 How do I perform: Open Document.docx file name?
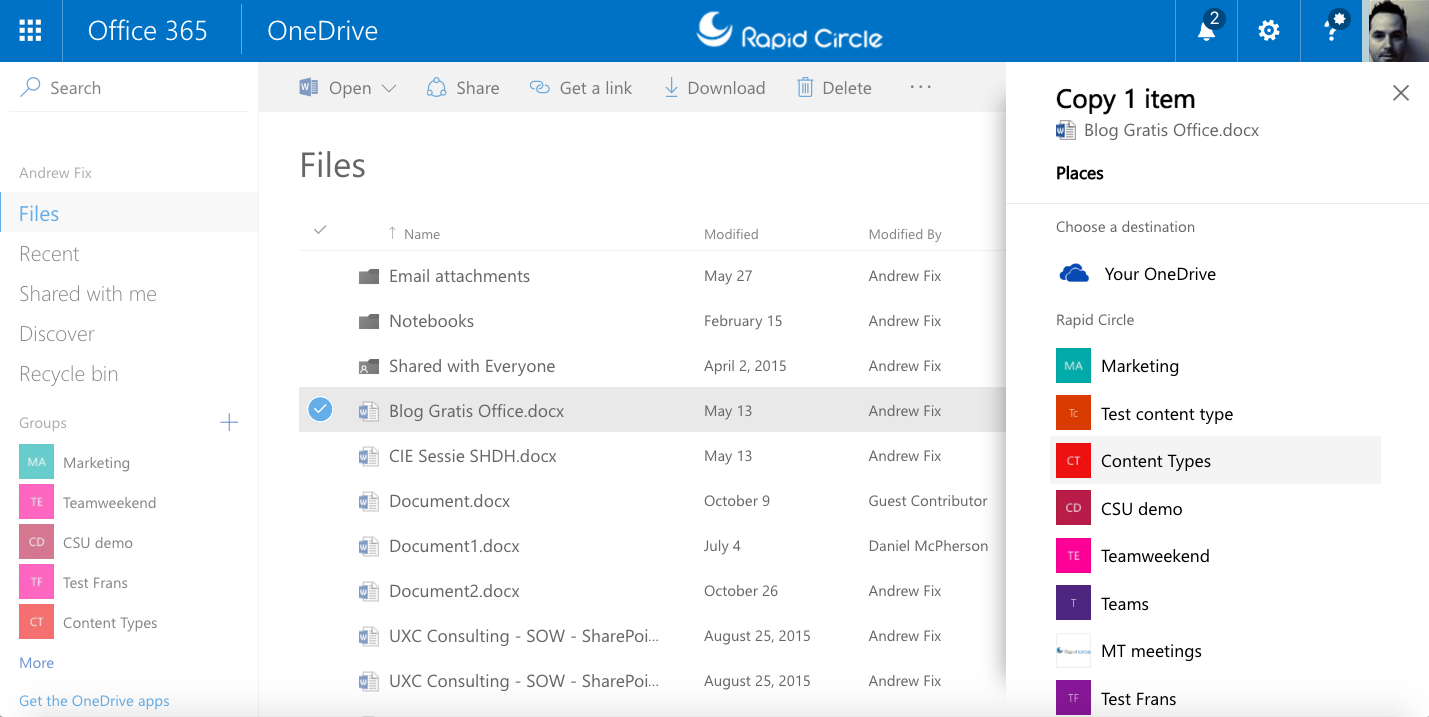(449, 501)
